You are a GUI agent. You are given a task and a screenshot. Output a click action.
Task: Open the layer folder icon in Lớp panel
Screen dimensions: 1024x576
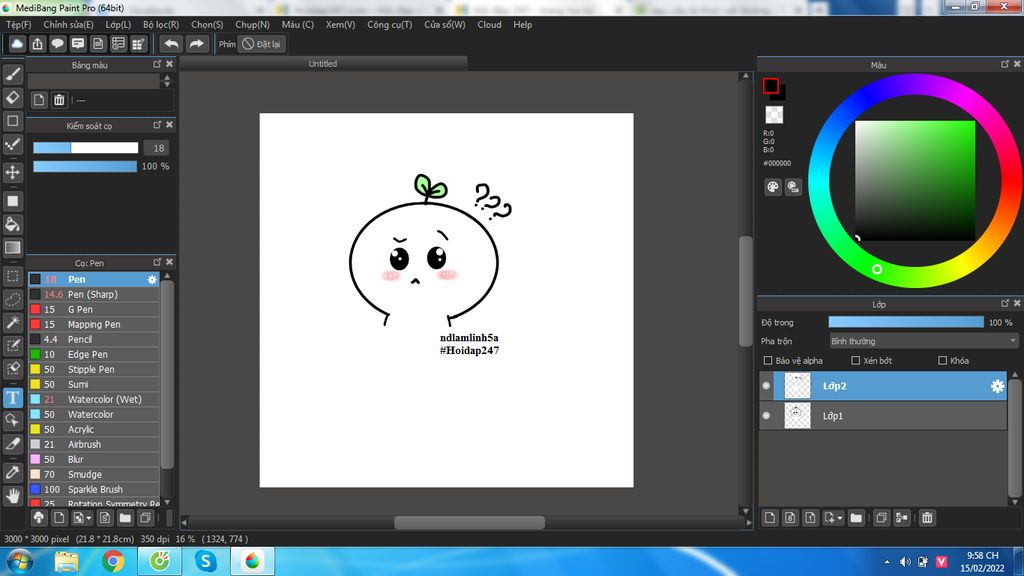[x=856, y=518]
